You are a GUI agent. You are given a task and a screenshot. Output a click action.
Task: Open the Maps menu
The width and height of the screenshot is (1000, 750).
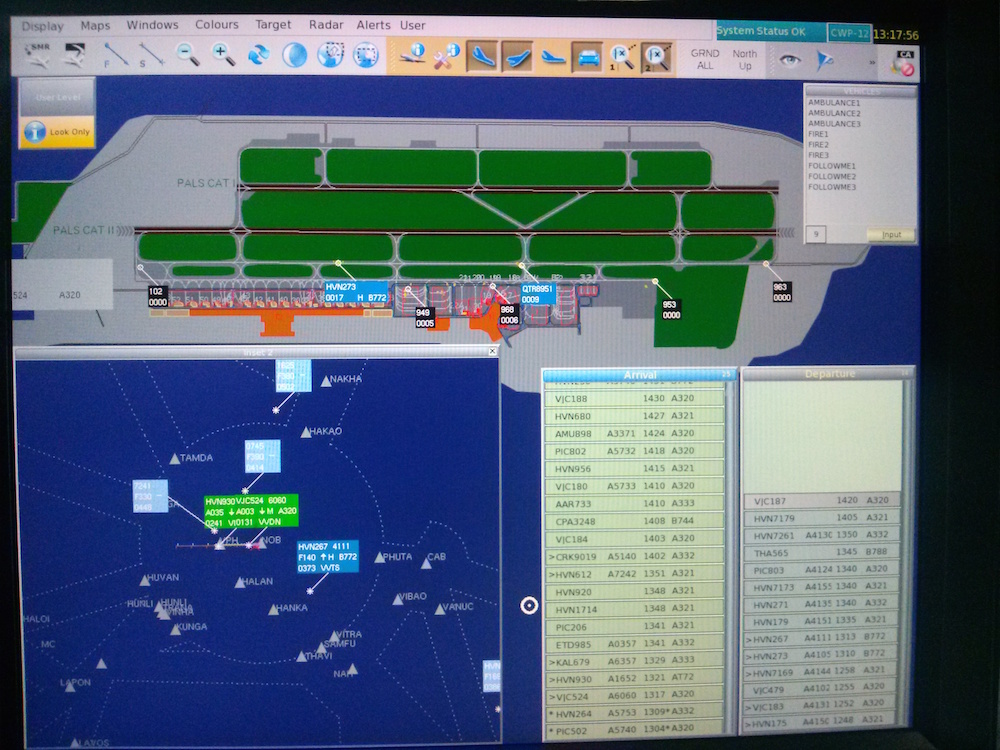tap(96, 25)
